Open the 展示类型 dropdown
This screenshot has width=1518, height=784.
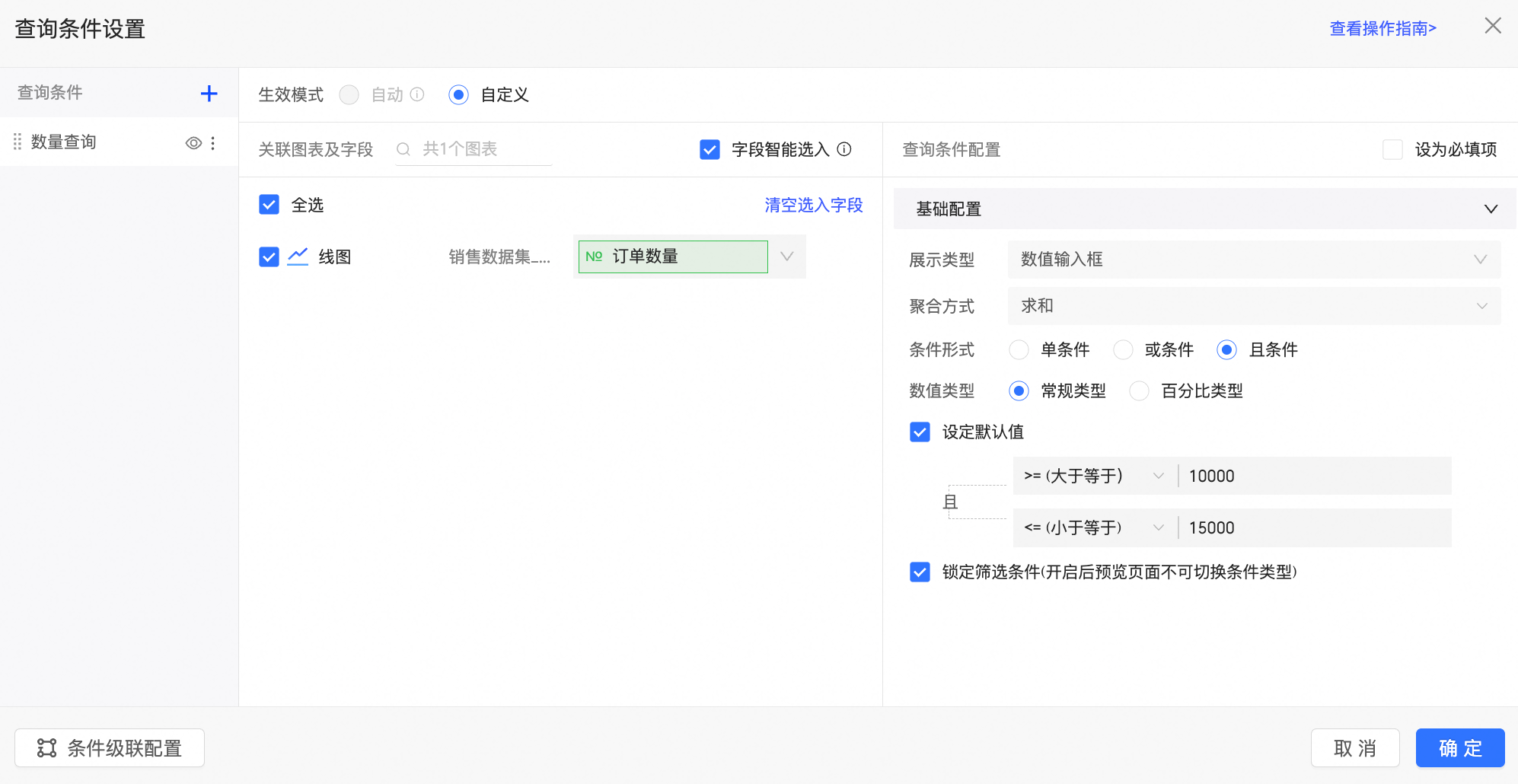point(1253,260)
